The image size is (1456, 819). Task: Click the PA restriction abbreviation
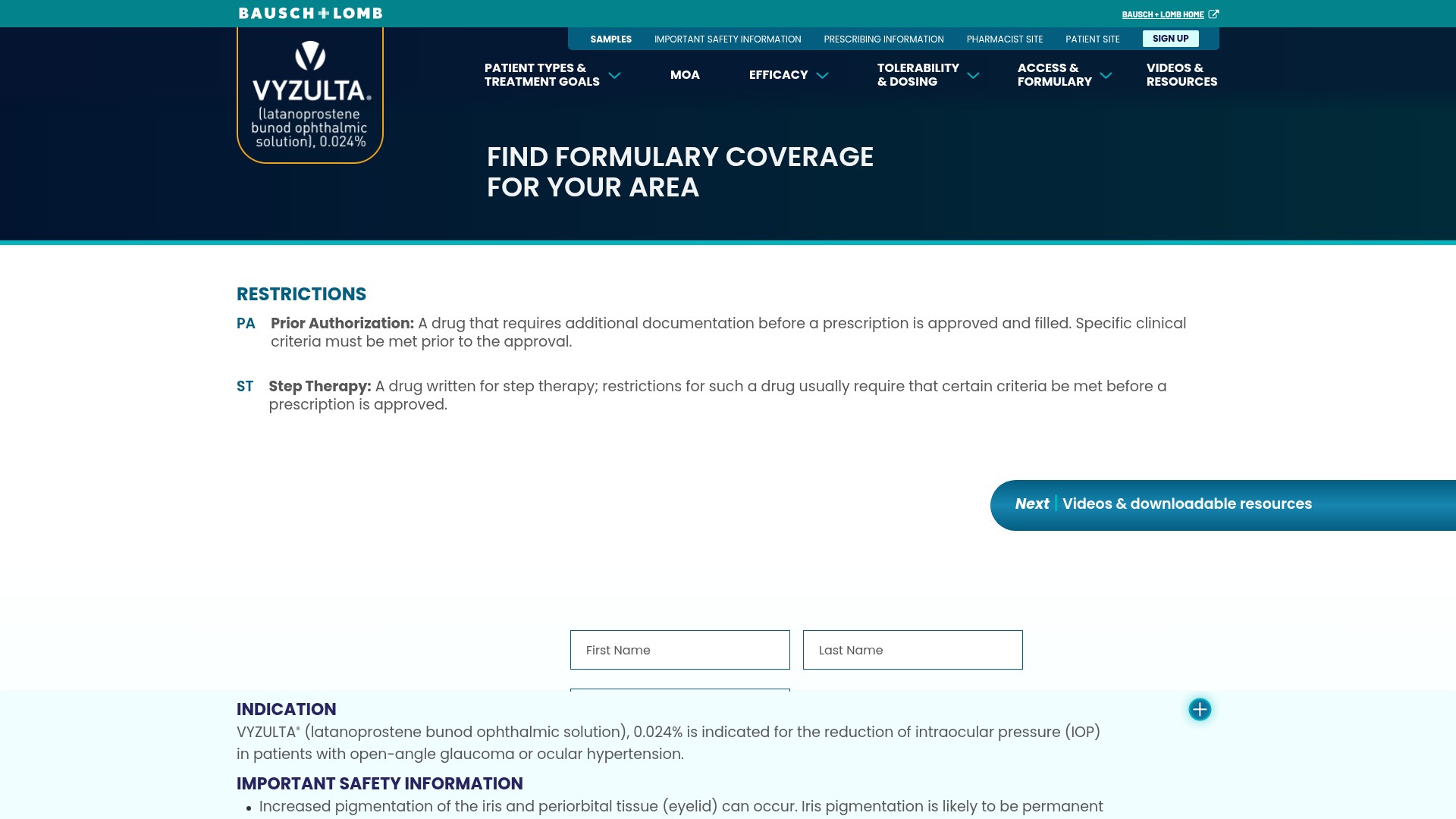click(x=246, y=324)
